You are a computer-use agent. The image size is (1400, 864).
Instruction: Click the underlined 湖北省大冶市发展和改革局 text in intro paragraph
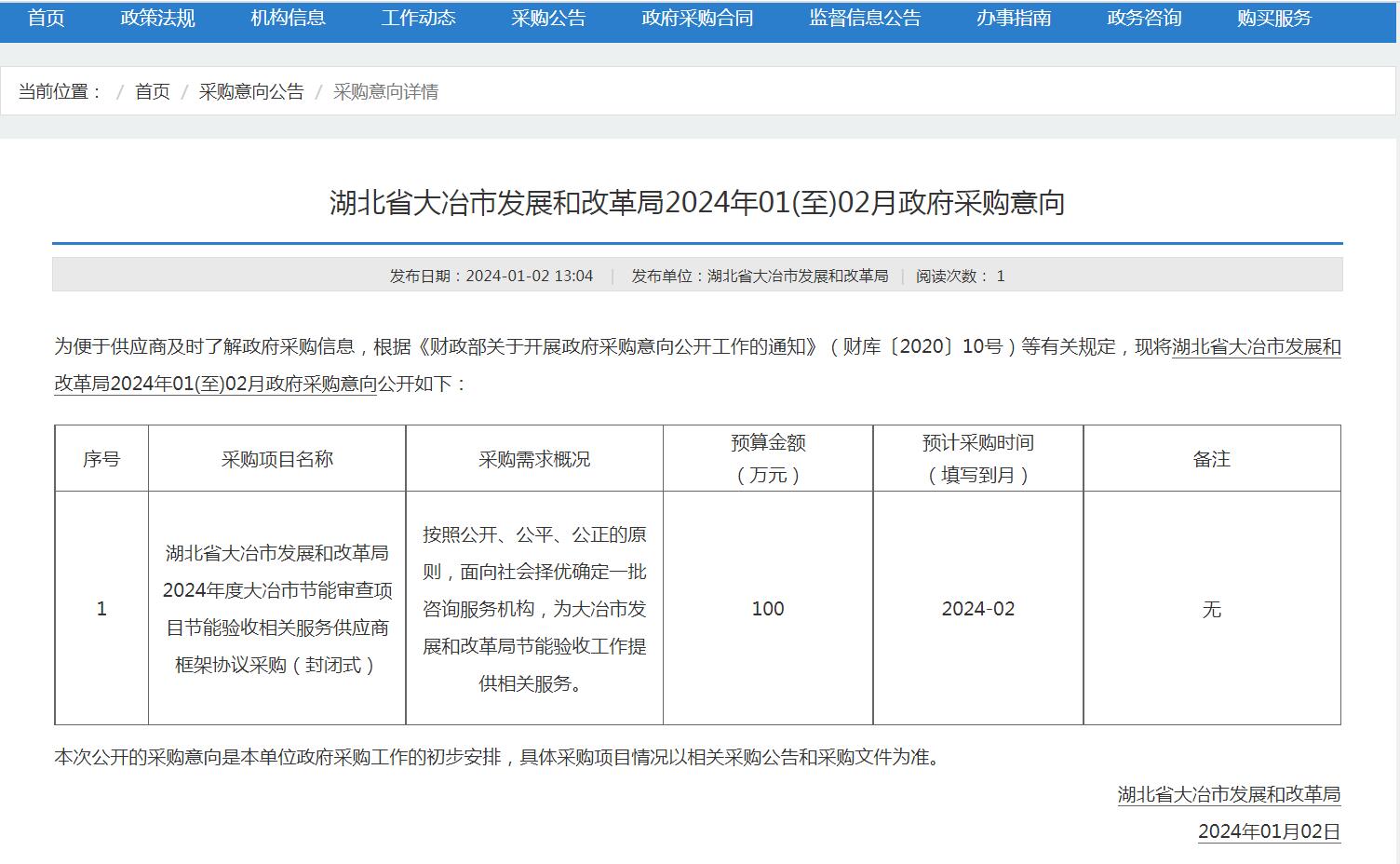click(x=1256, y=347)
